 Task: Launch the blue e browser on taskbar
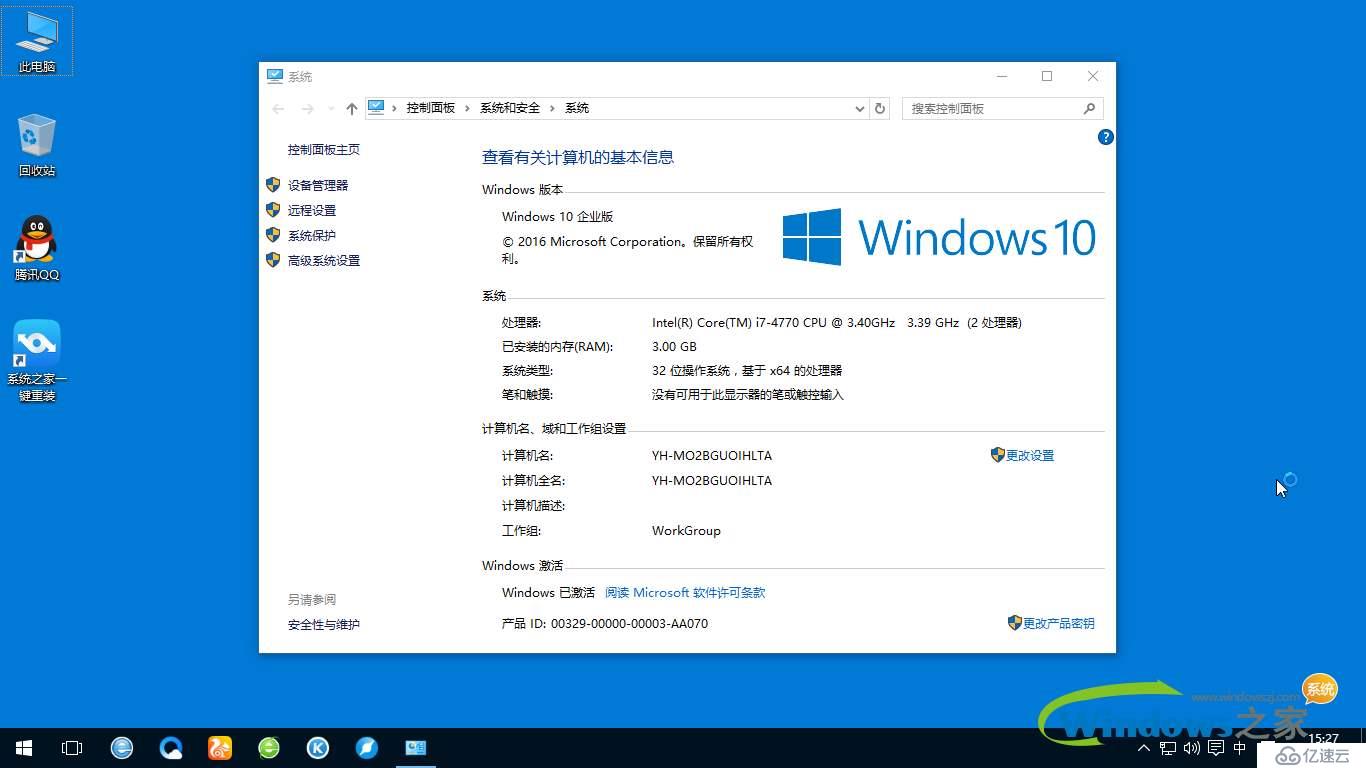[x=122, y=748]
